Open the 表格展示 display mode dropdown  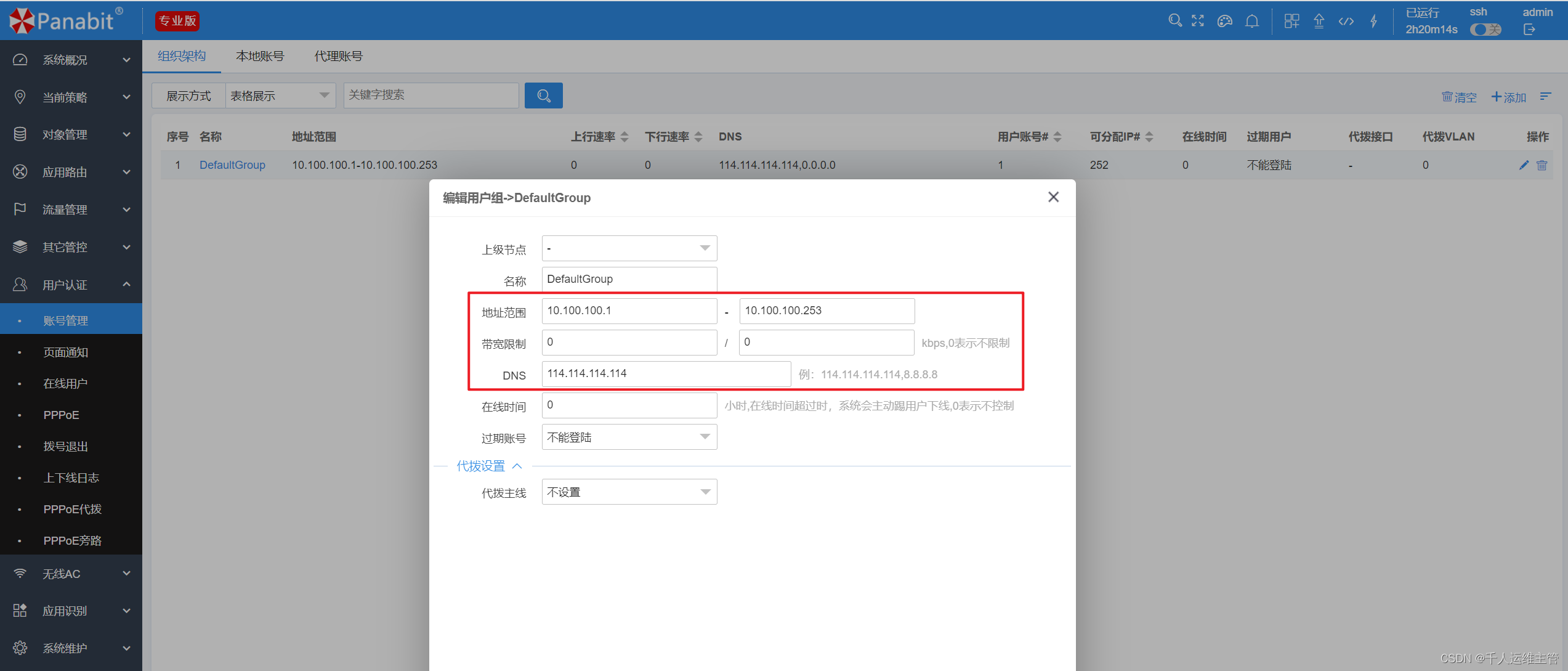(x=280, y=96)
